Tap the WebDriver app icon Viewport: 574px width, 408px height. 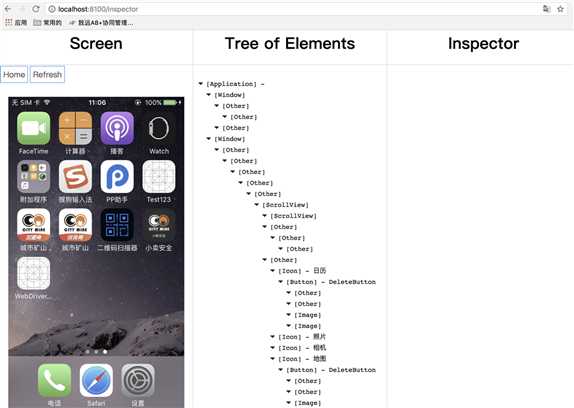click(33, 273)
